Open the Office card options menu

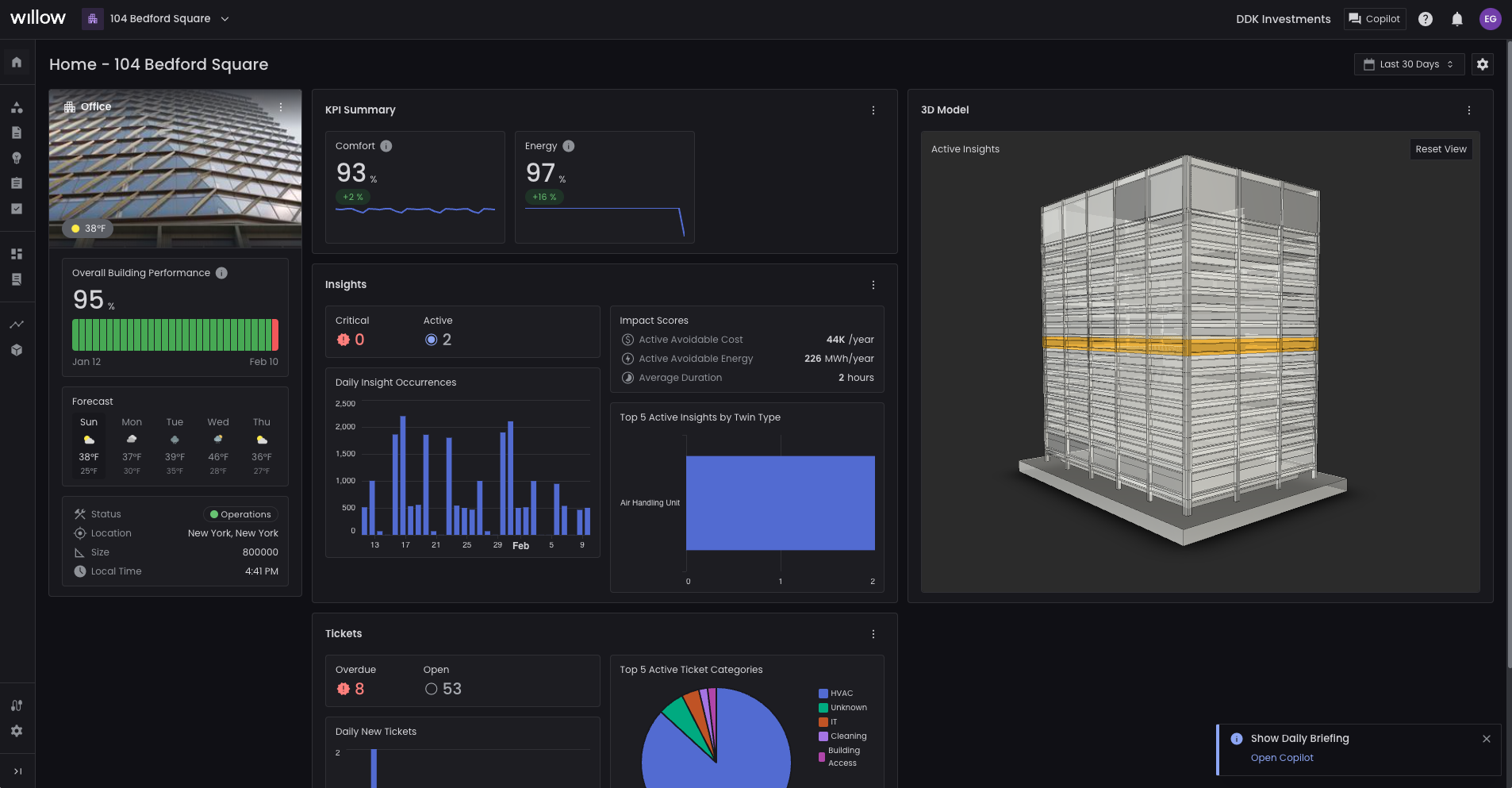(281, 107)
